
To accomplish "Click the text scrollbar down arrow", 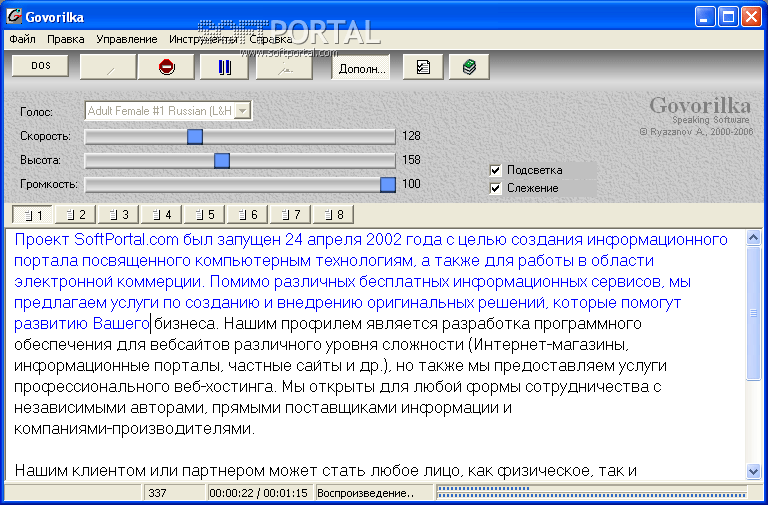I will pyautogui.click(x=753, y=471).
